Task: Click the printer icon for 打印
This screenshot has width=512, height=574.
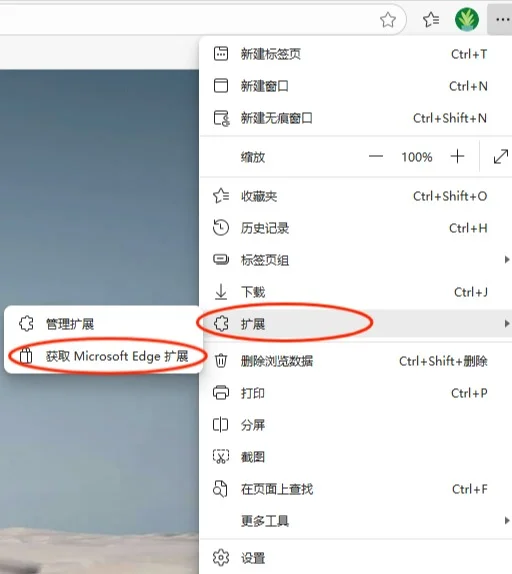Action: 221,393
